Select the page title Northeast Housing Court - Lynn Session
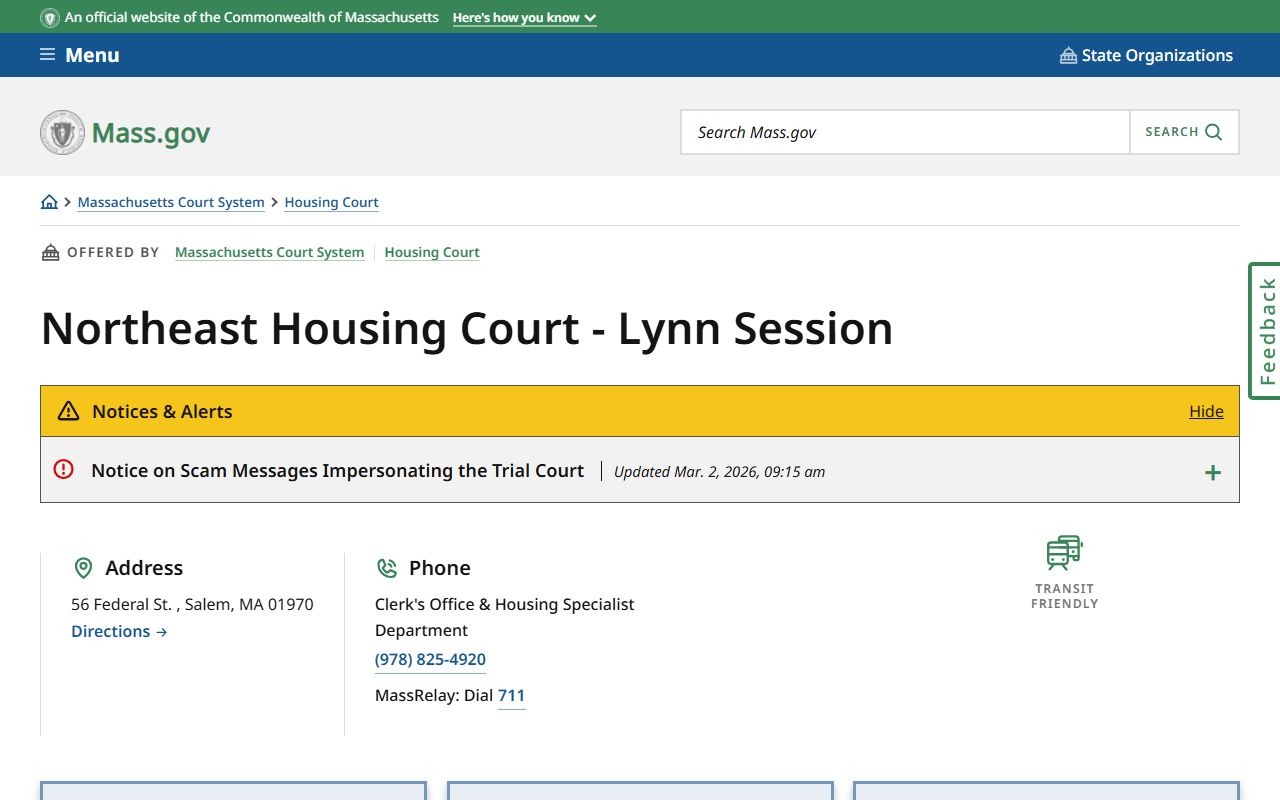The height and width of the screenshot is (800, 1280). [x=467, y=329]
